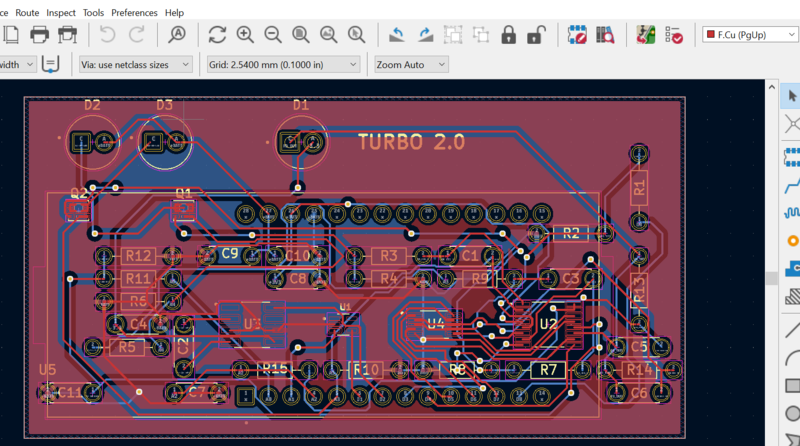Select the D1 LED label
Viewport: 800px width, 446px height.
[x=301, y=105]
